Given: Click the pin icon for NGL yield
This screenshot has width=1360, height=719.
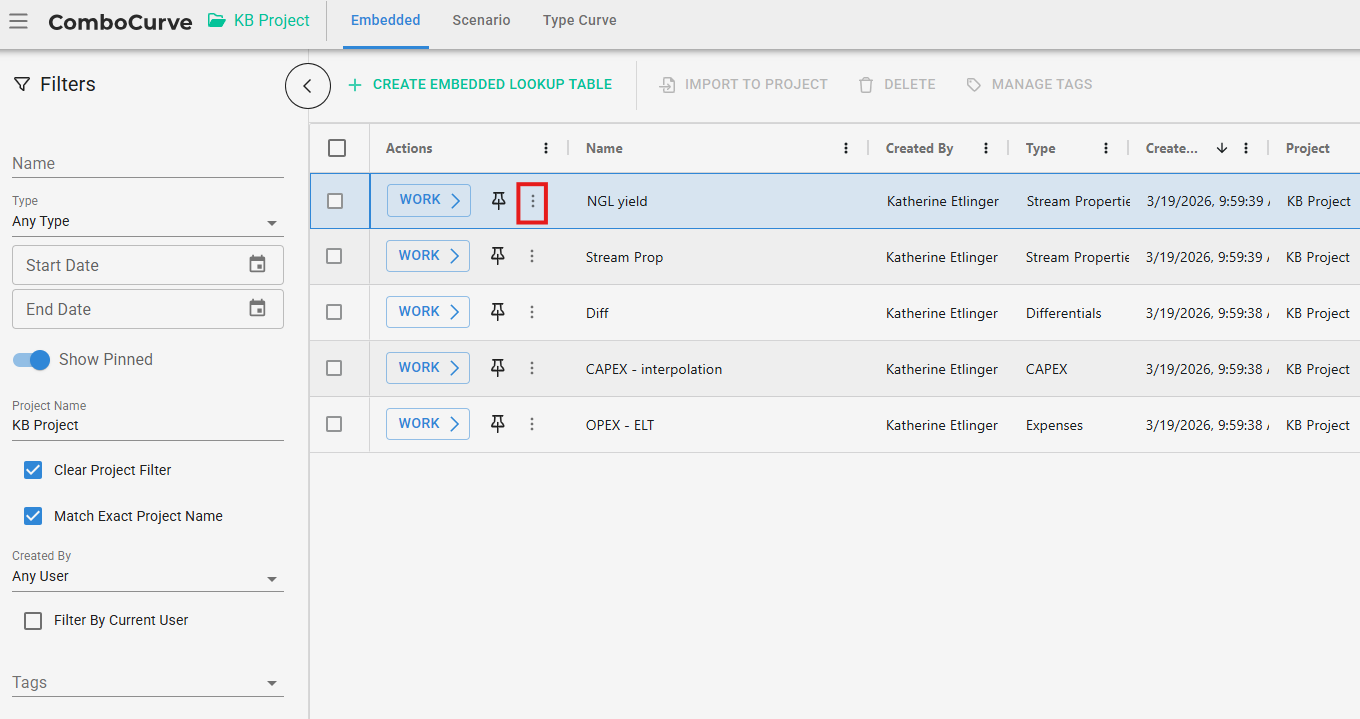Looking at the screenshot, I should 498,201.
